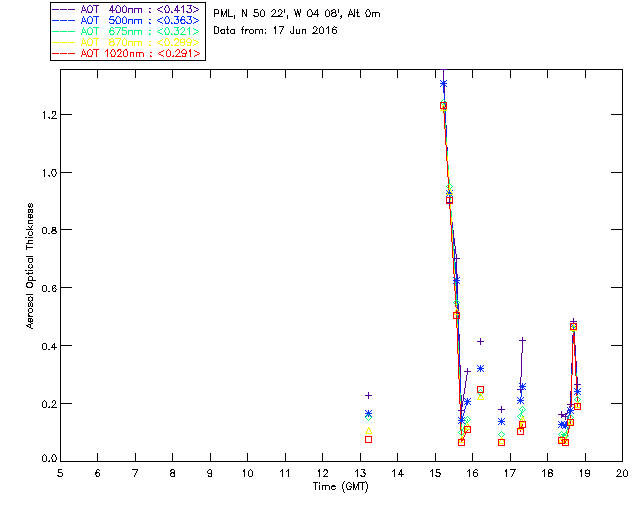Click the purple plus at 0.41 after 16 GMT
640x512 pixels.
[480, 341]
